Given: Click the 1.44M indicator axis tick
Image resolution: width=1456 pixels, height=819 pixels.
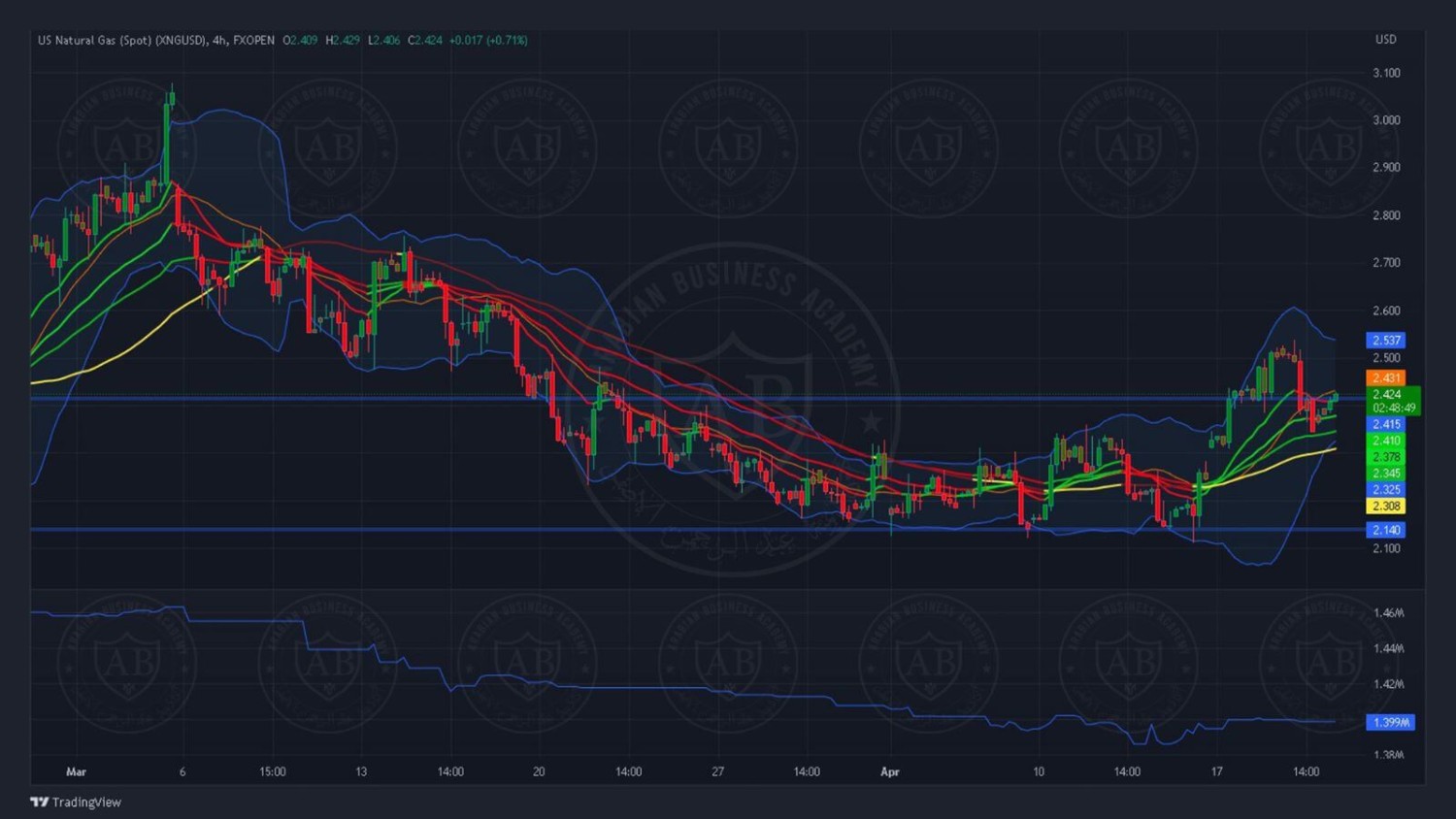Looking at the screenshot, I should [x=1389, y=648].
